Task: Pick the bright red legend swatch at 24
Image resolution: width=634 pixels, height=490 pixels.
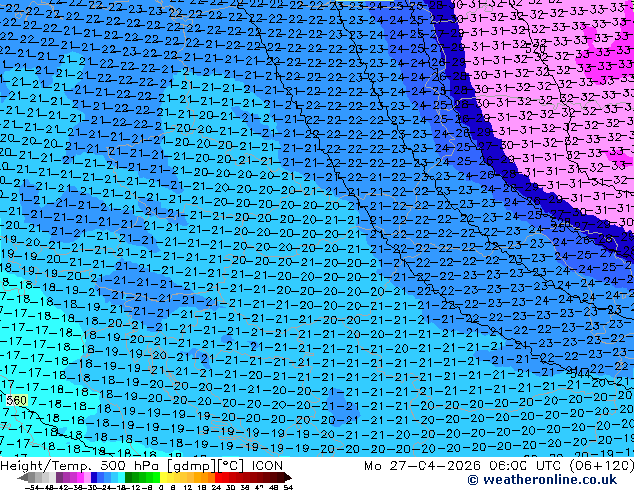Action: click(218, 477)
